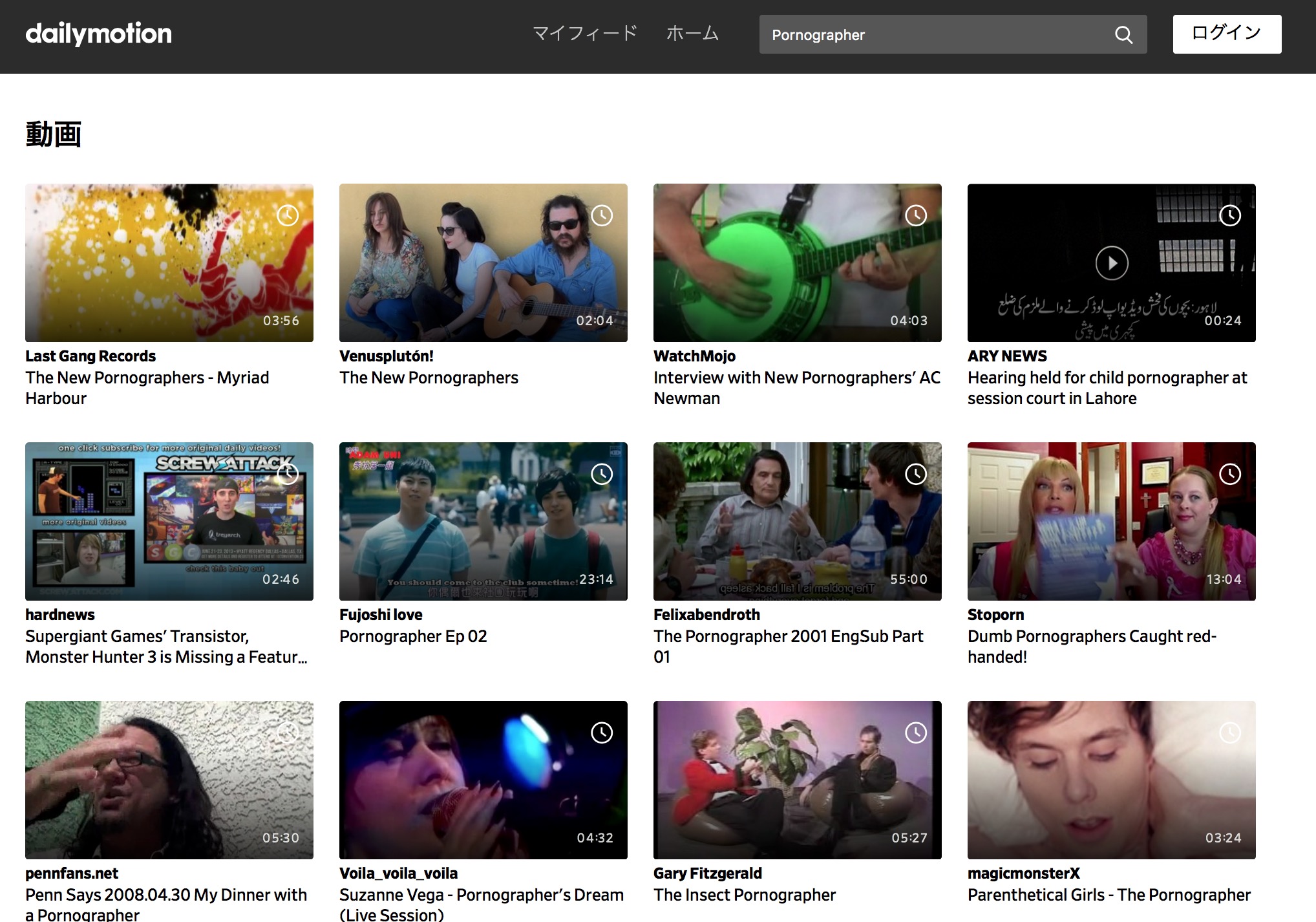Open Felixabendroth channel link
Image resolution: width=1316 pixels, height=922 pixels.
706,615
